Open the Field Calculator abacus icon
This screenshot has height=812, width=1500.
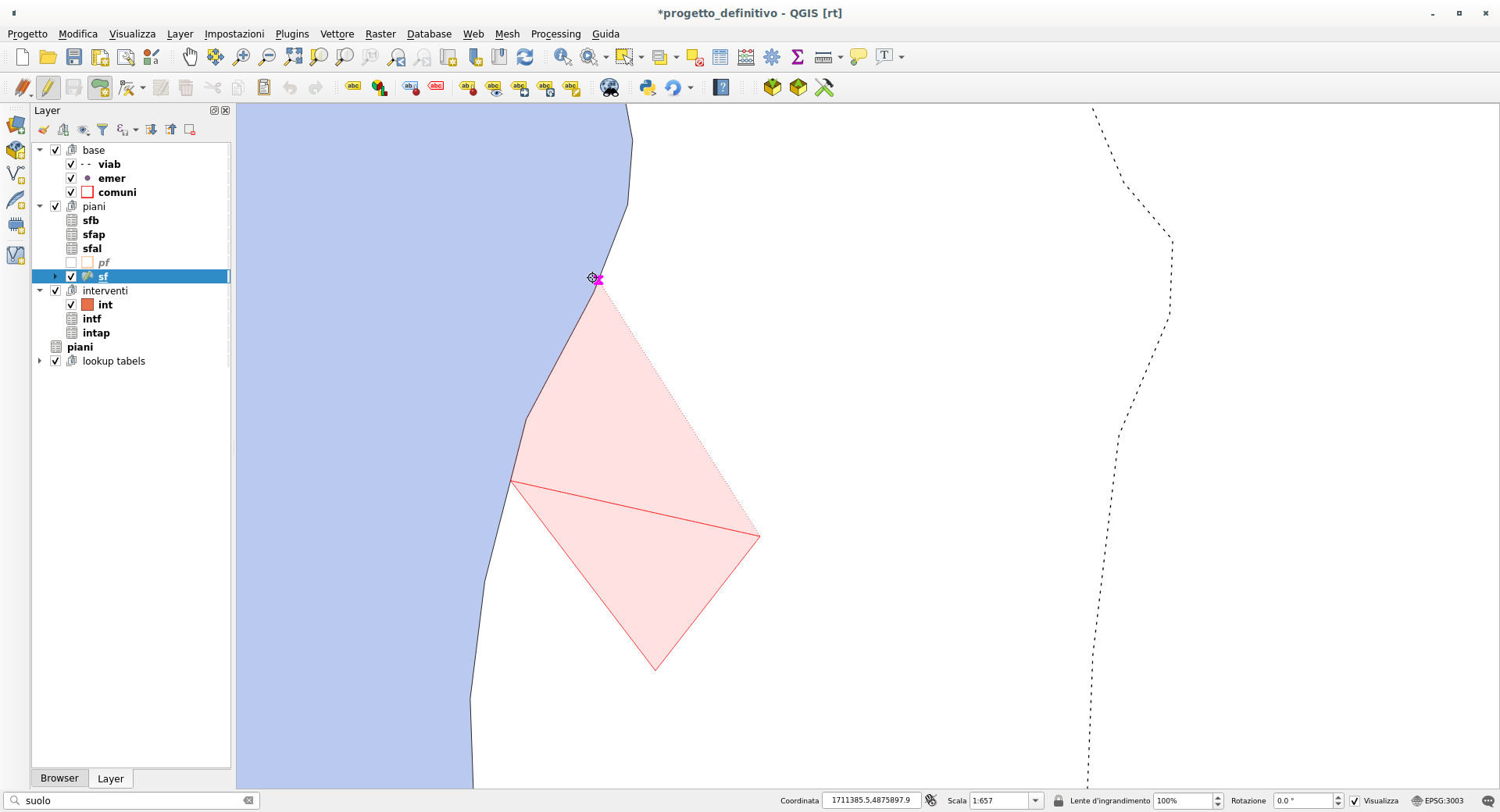pyautogui.click(x=746, y=57)
